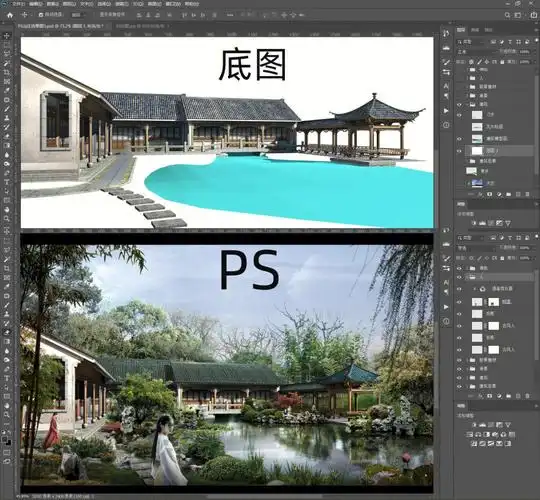Click Vibrance icon in lower Adjustments panel
Viewport: 540px width, 500px height.
tap(508, 425)
